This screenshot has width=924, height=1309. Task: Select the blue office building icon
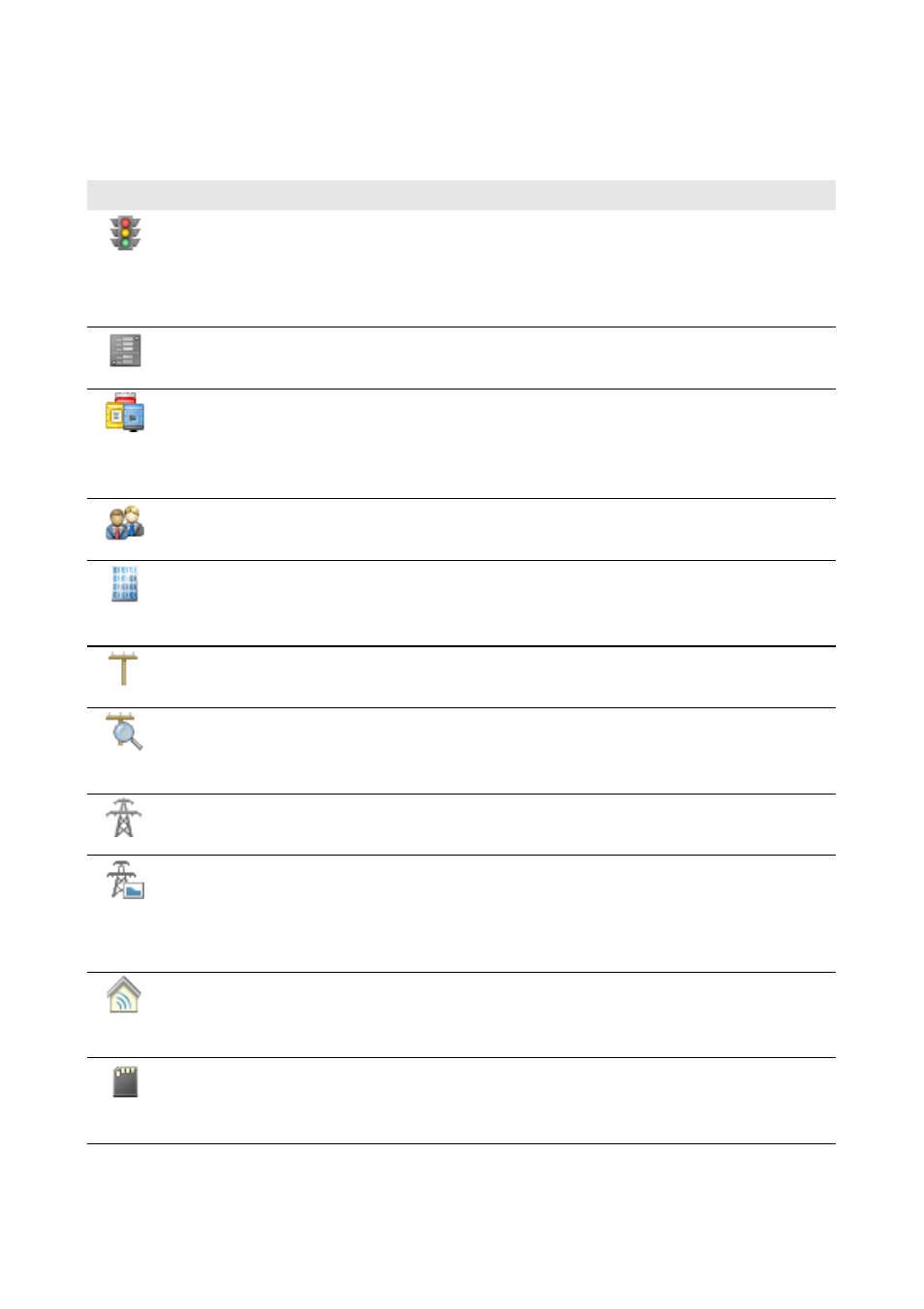(125, 583)
